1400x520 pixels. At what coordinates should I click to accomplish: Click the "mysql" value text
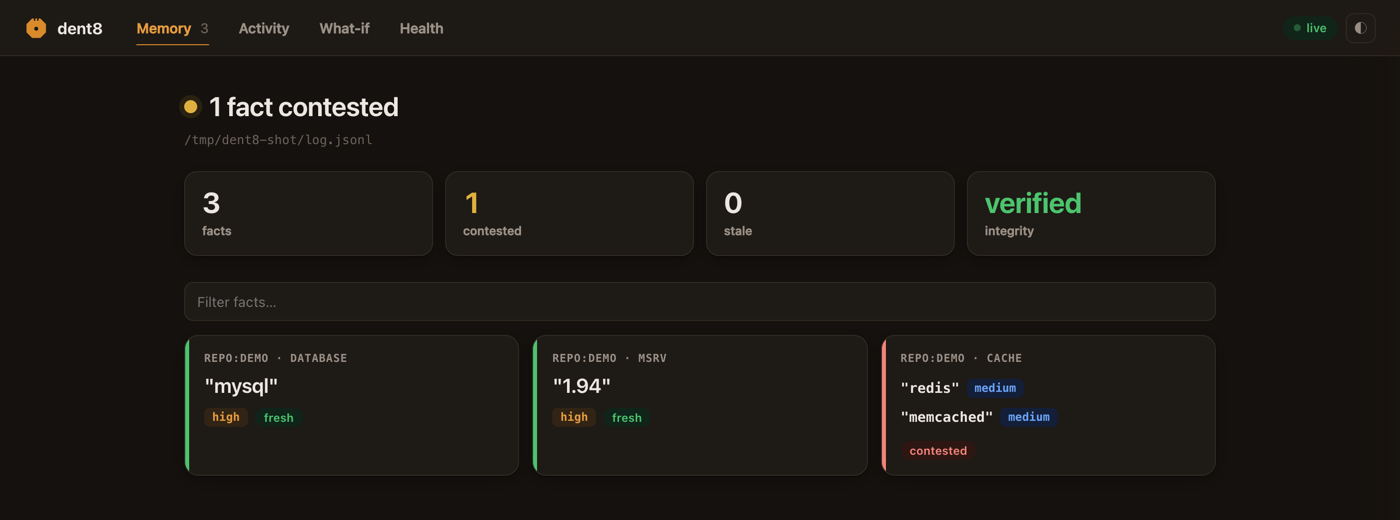tap(241, 385)
